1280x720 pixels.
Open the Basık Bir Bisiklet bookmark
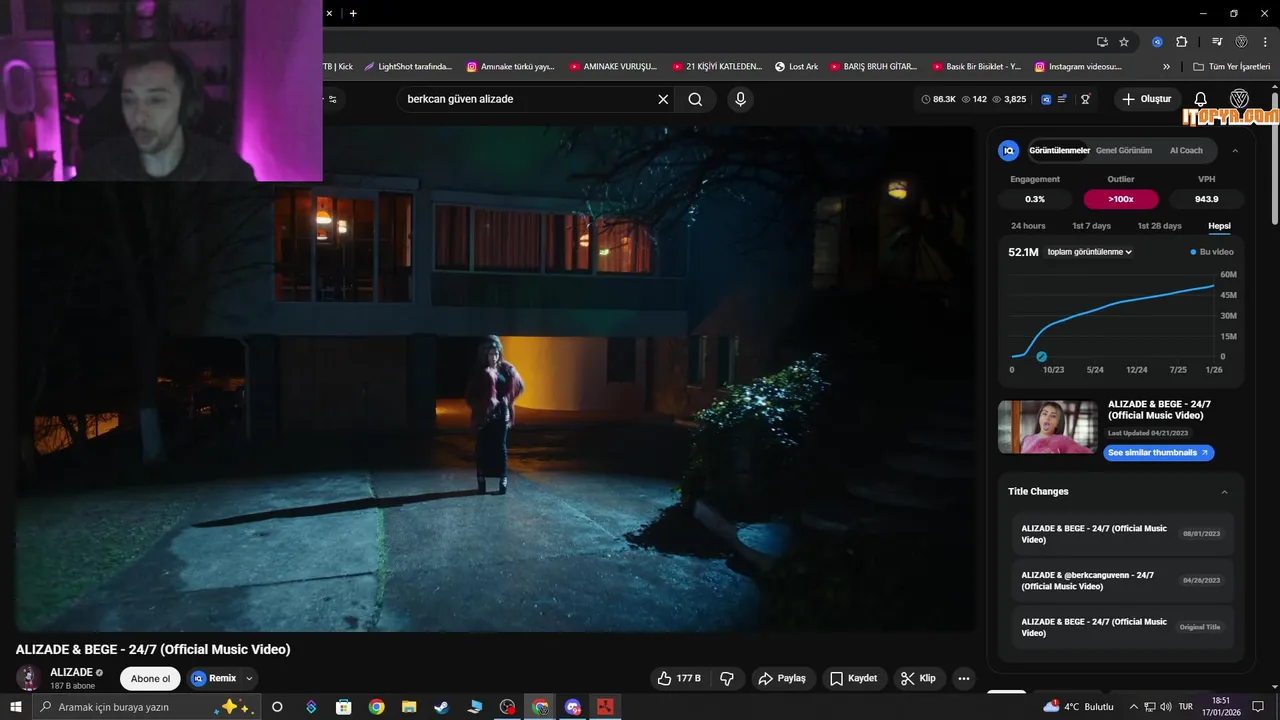point(976,67)
